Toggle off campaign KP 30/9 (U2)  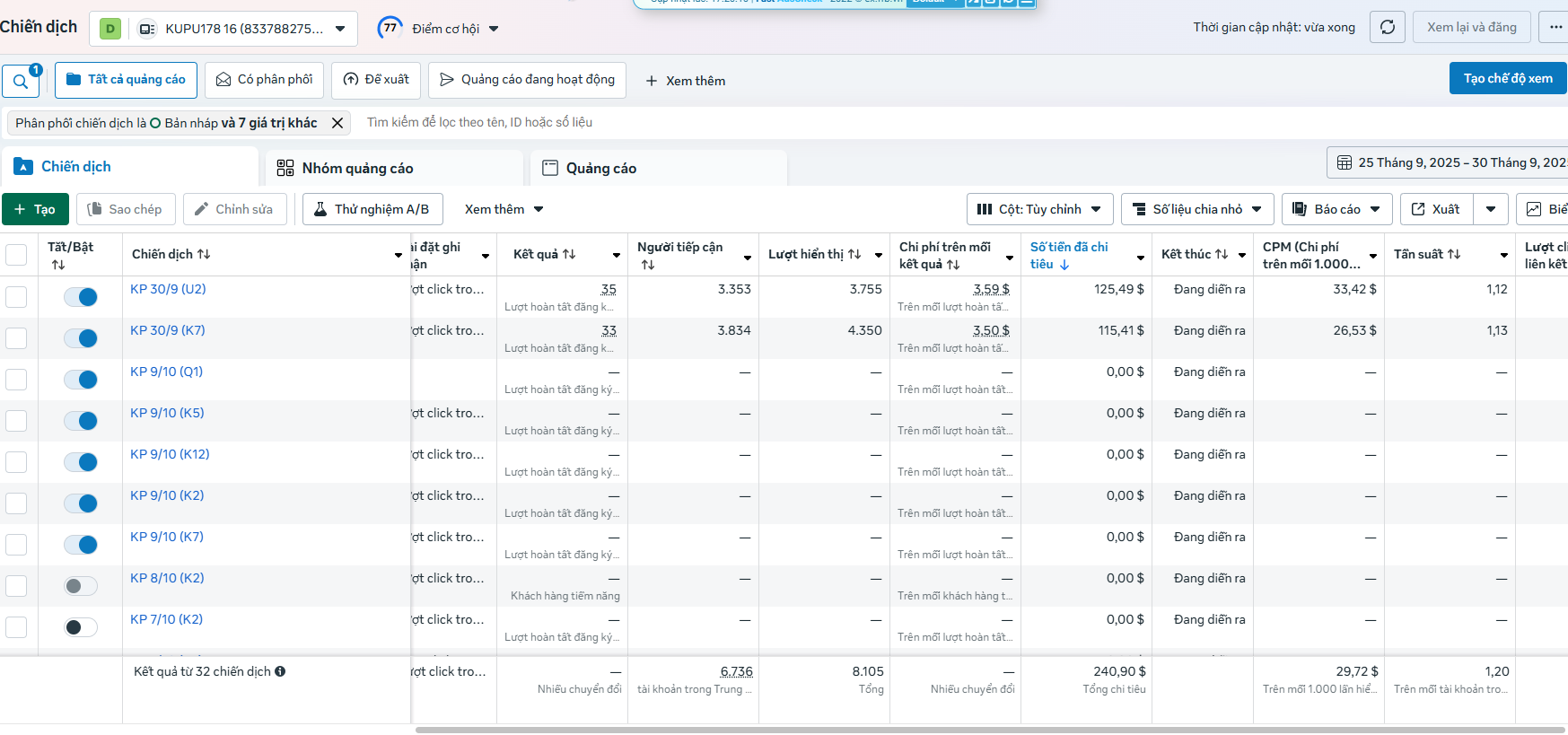[81, 297]
